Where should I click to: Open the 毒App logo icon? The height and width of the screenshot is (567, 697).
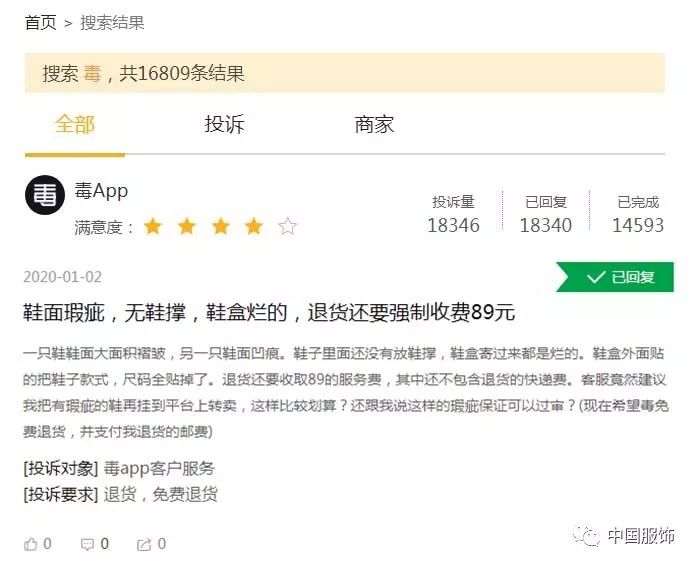tap(45, 195)
